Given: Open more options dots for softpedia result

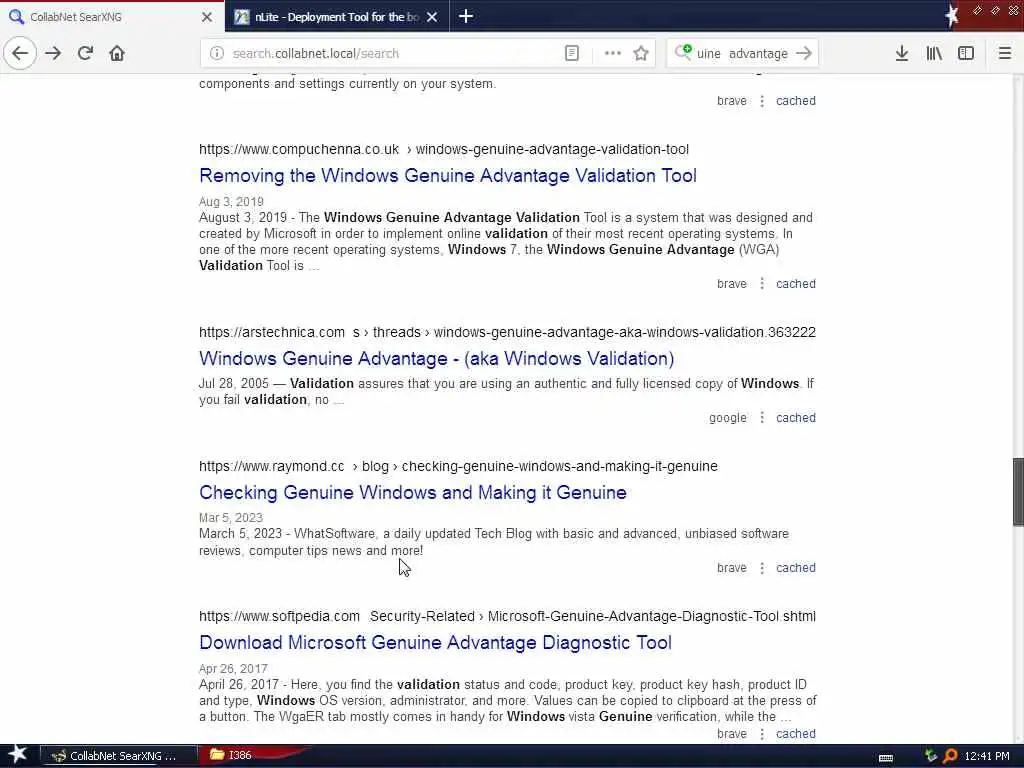Looking at the screenshot, I should [761, 733].
